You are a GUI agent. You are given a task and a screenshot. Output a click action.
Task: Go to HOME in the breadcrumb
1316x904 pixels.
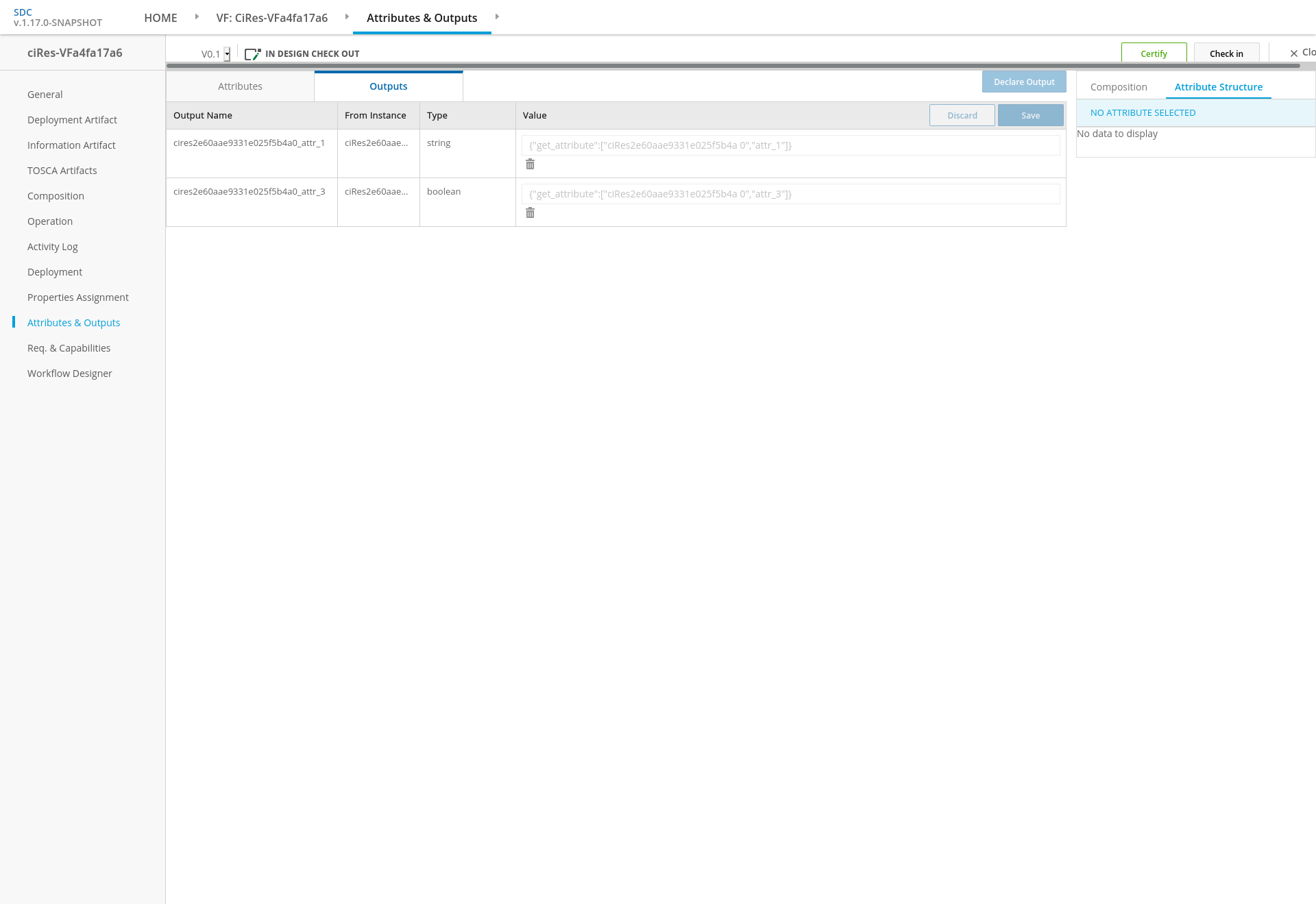pyautogui.click(x=160, y=18)
